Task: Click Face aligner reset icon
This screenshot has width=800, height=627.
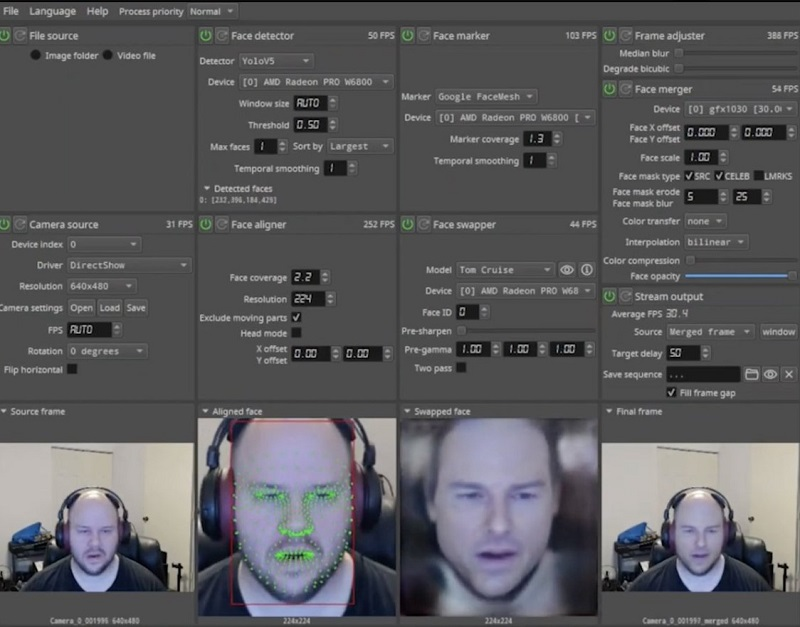Action: pos(222,224)
